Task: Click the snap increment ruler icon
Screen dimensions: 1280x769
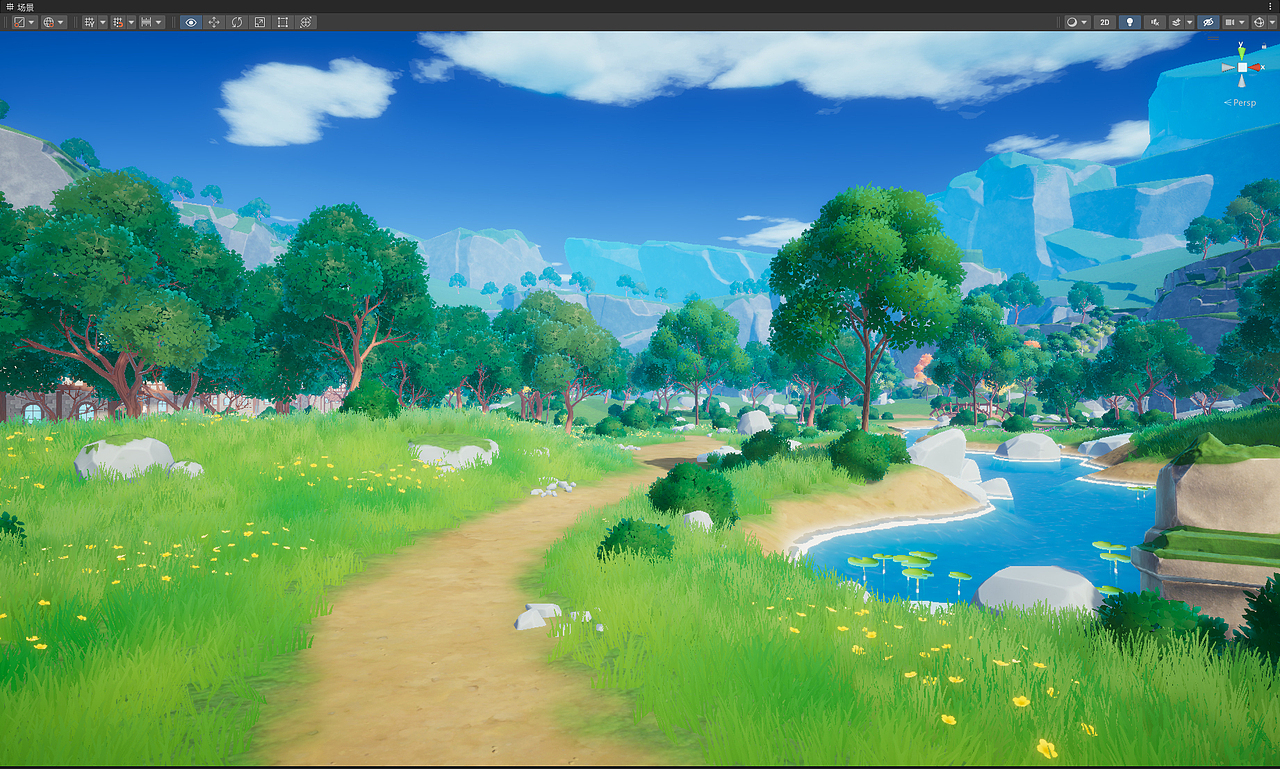Action: pos(146,22)
